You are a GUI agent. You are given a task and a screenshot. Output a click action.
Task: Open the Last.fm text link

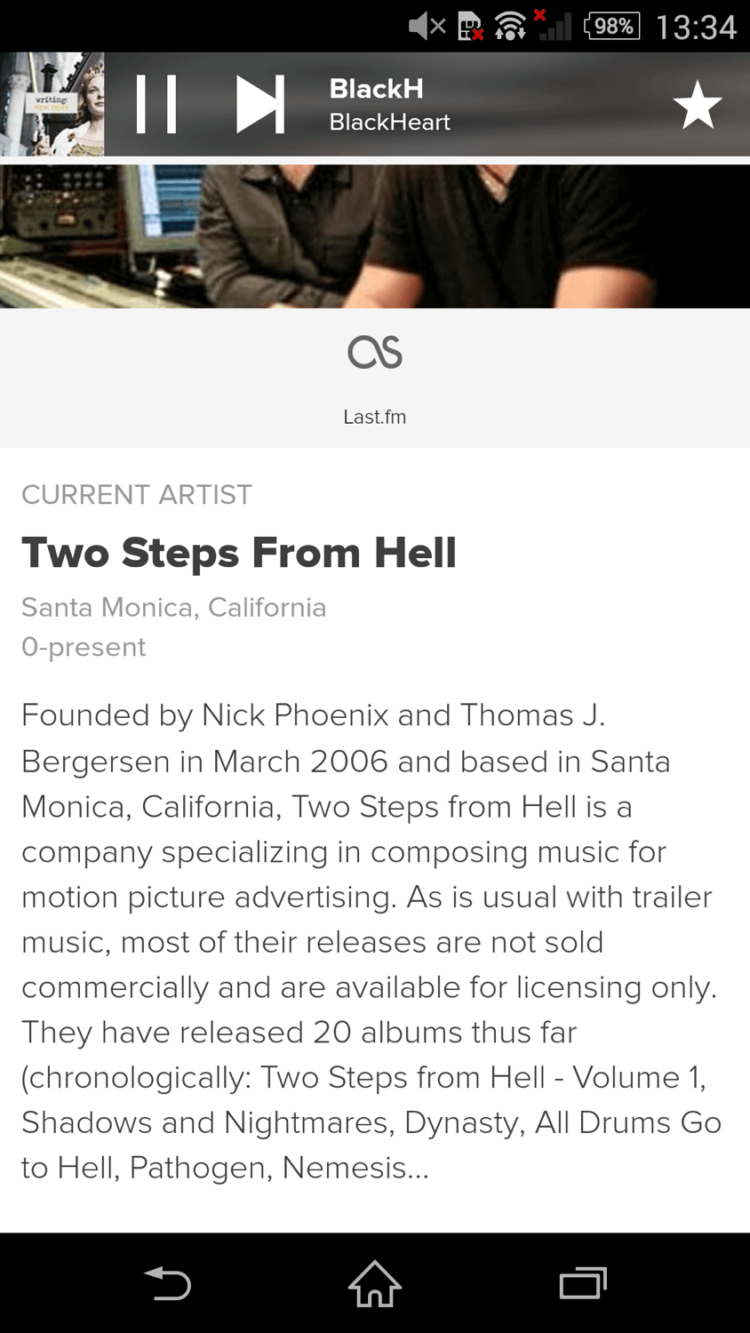click(x=375, y=417)
